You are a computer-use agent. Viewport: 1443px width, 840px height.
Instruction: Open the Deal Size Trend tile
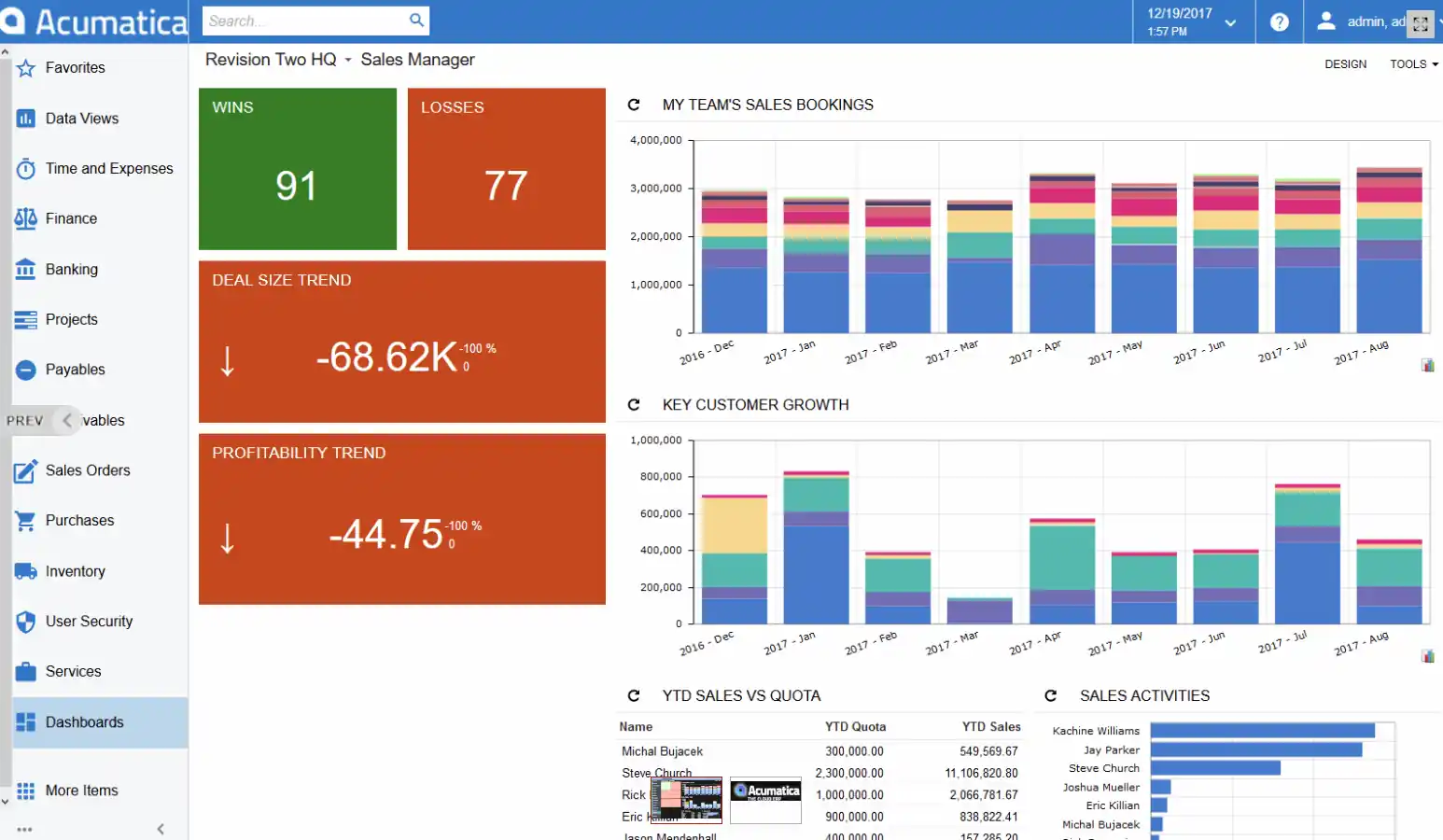[x=402, y=342]
